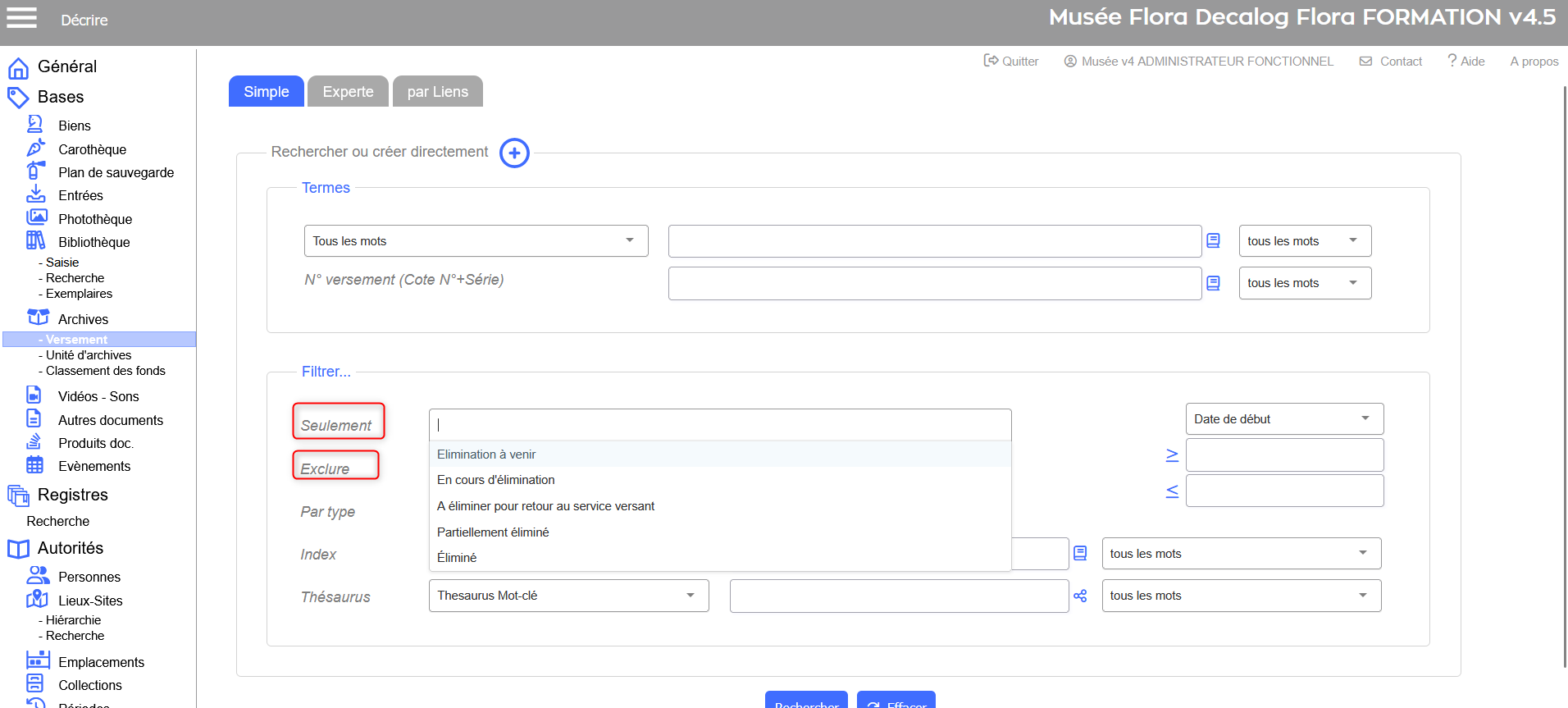This screenshot has height=708, width=1568.
Task: Open the thesaurus hierarchy share icon
Action: [1080, 596]
